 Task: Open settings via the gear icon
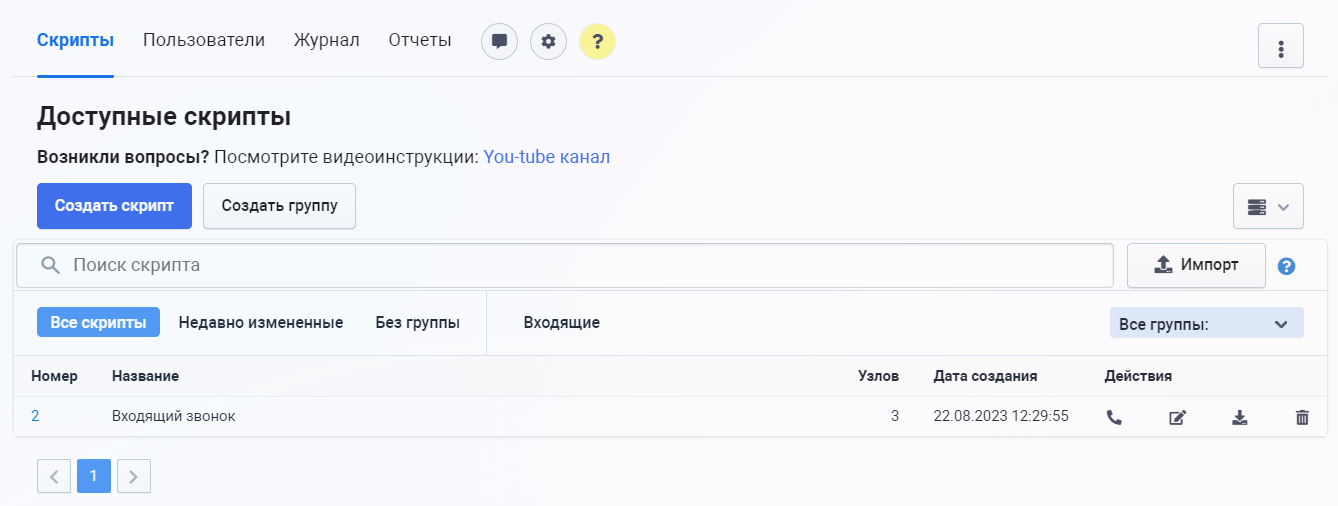tap(548, 42)
